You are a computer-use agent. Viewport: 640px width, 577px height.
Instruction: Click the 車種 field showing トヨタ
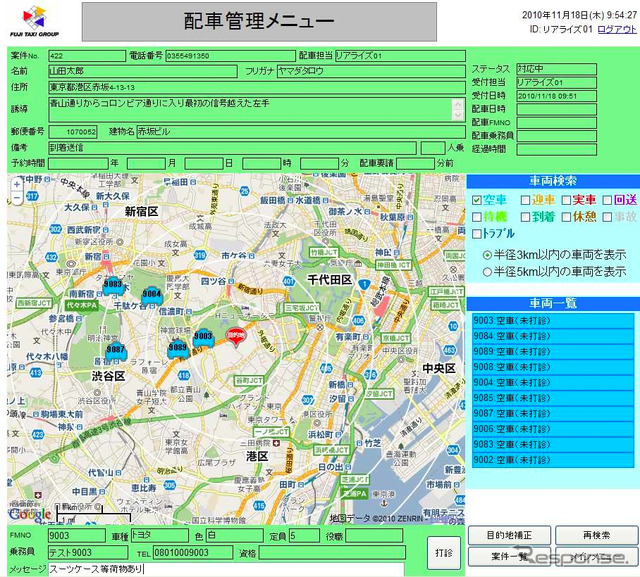coord(160,535)
